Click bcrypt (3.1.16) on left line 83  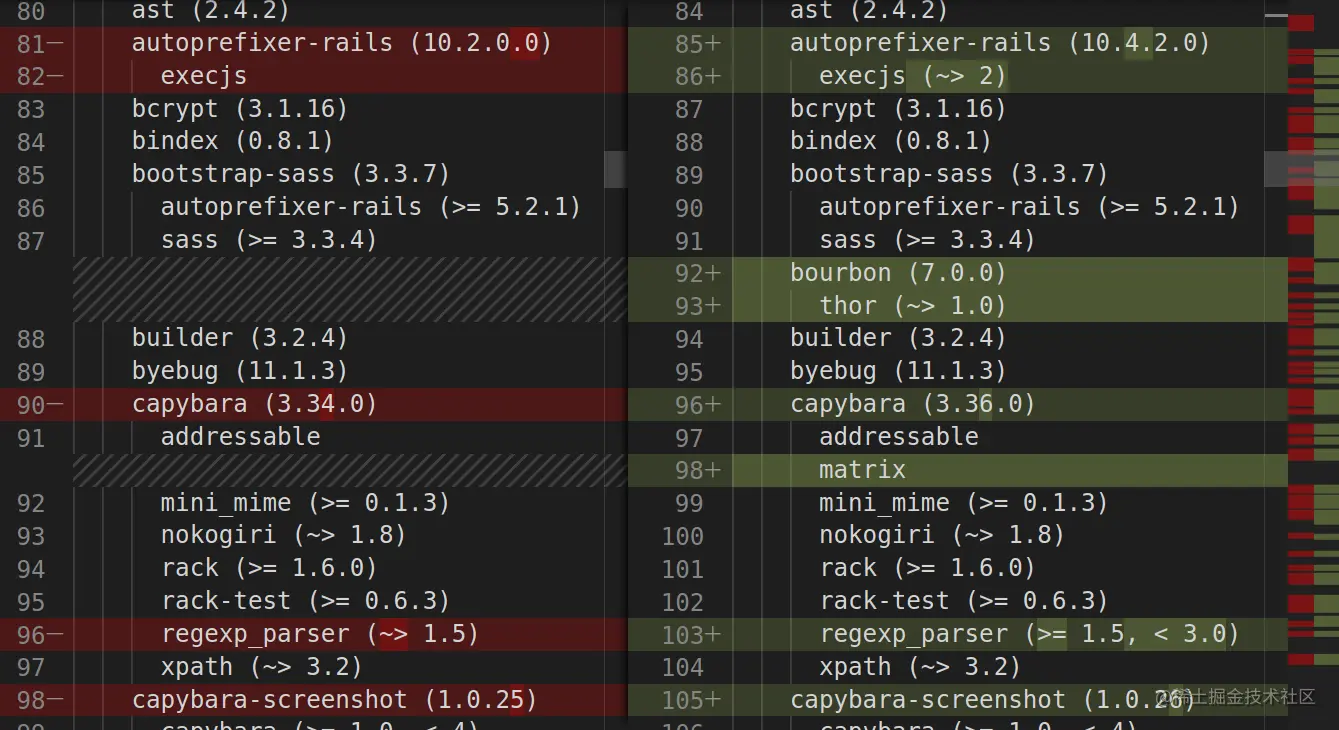[240, 109]
